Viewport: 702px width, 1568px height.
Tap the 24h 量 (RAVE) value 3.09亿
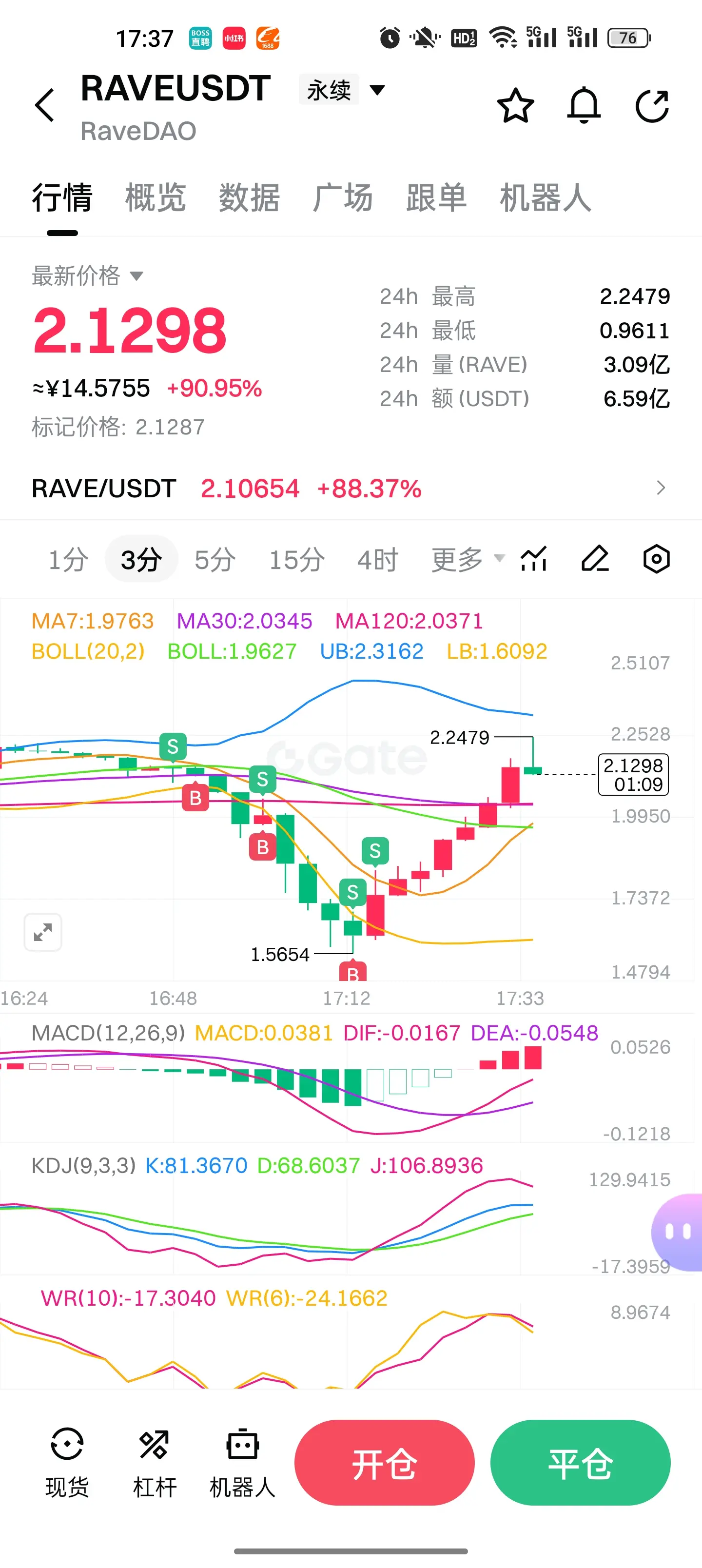point(637,365)
